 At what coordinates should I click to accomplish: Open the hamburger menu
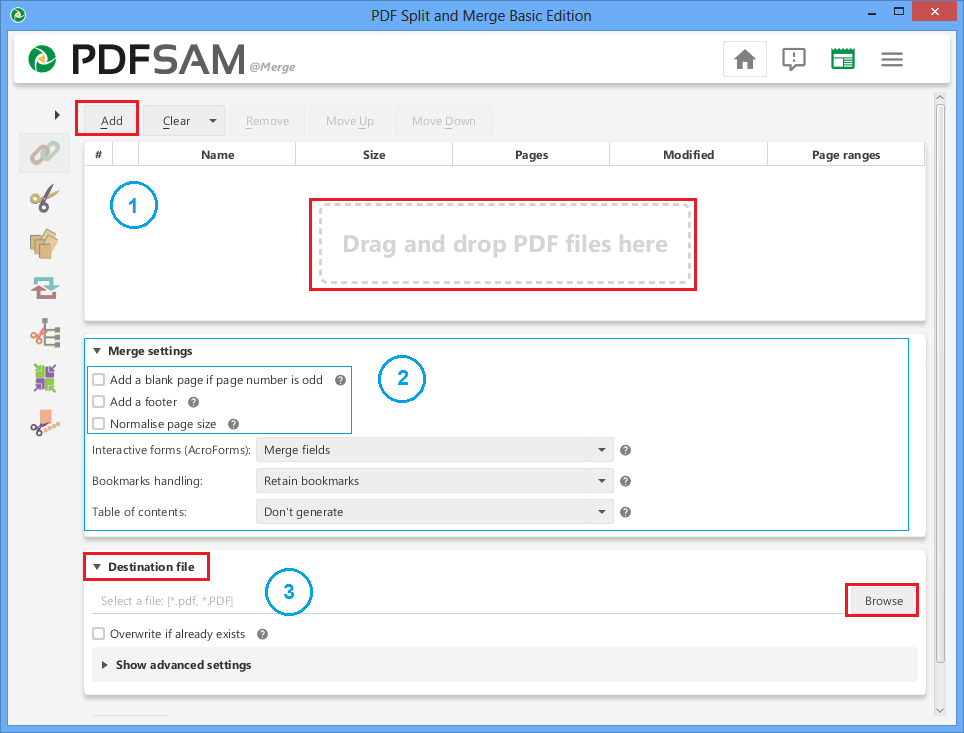click(x=892, y=59)
